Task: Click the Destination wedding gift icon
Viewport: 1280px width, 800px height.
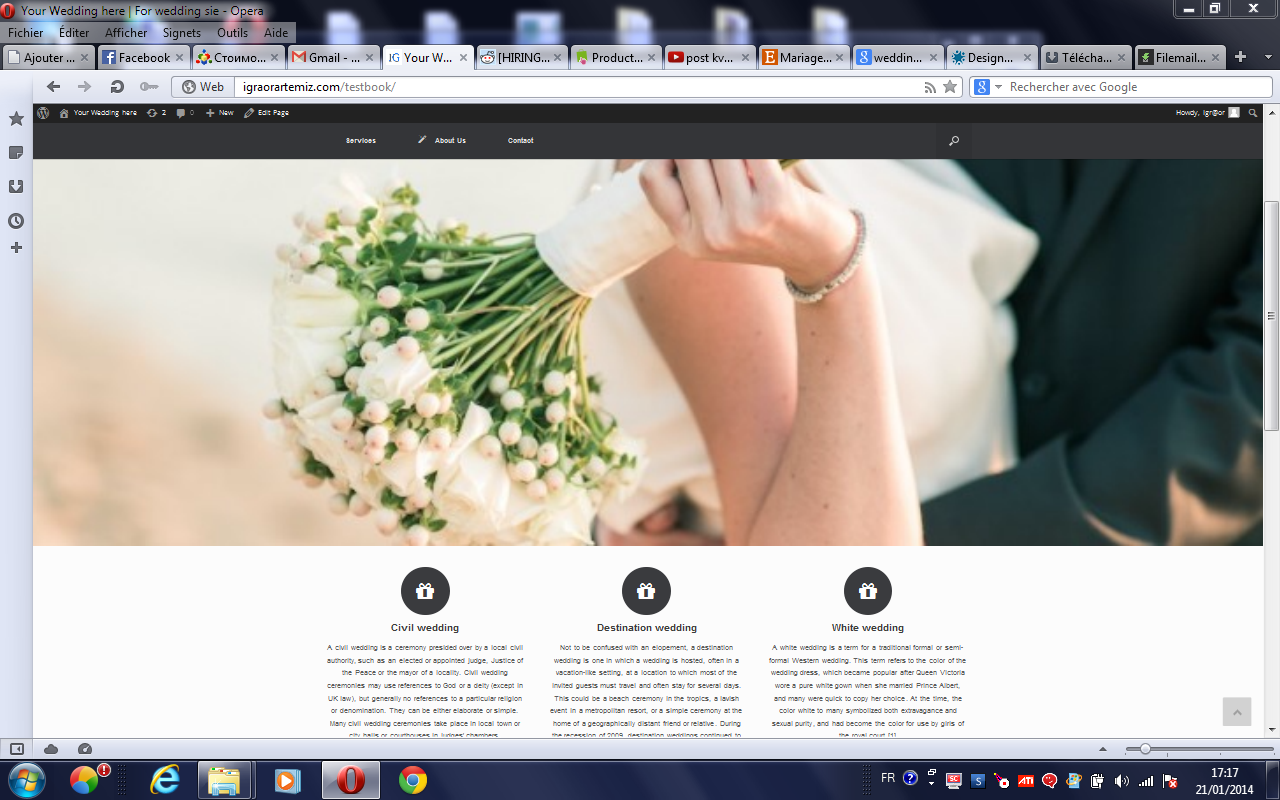Action: (x=646, y=591)
